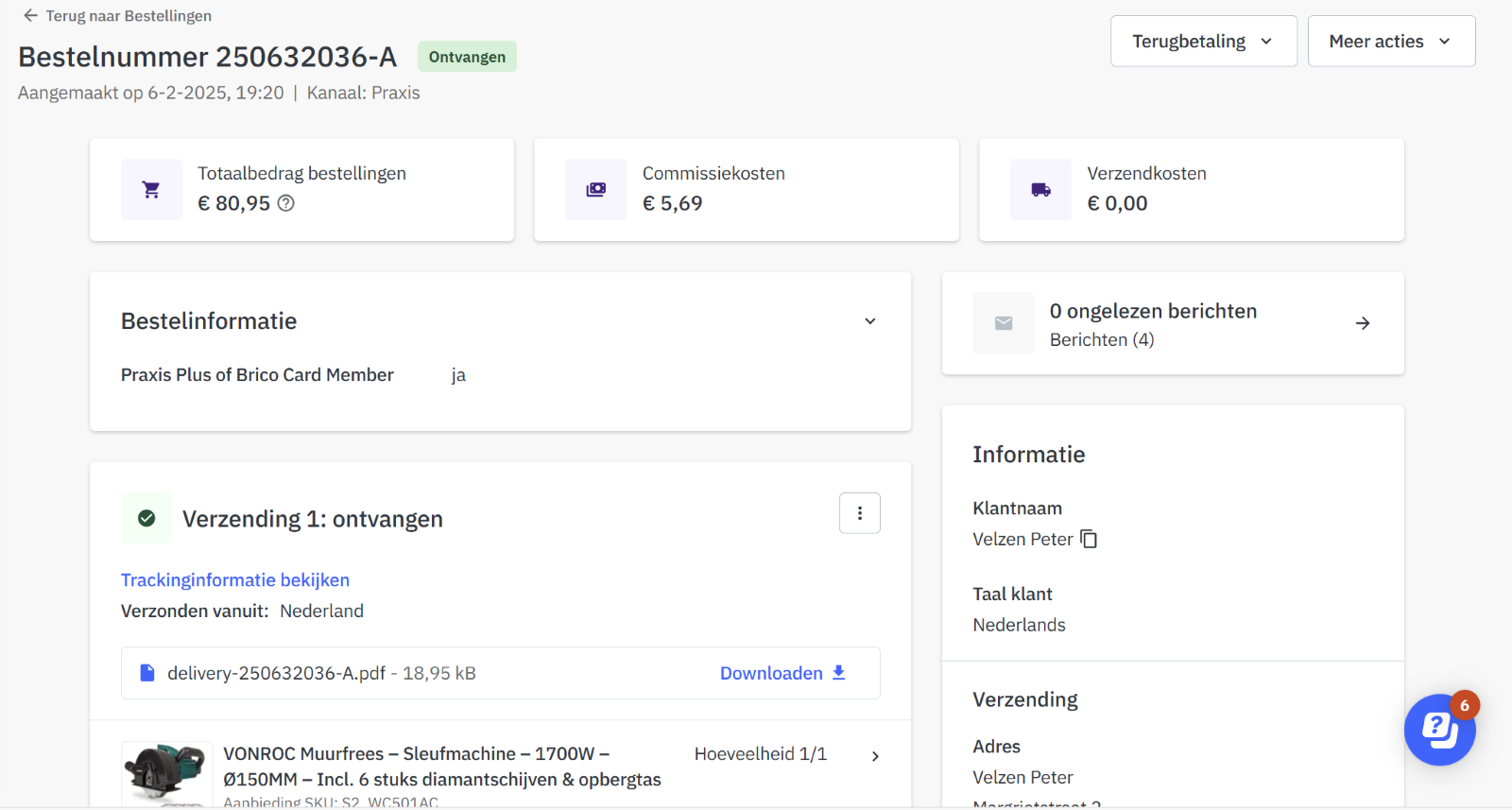Screen dimensions: 1512x810
Task: Copy customer name Velzen Peter
Action: 1089,539
